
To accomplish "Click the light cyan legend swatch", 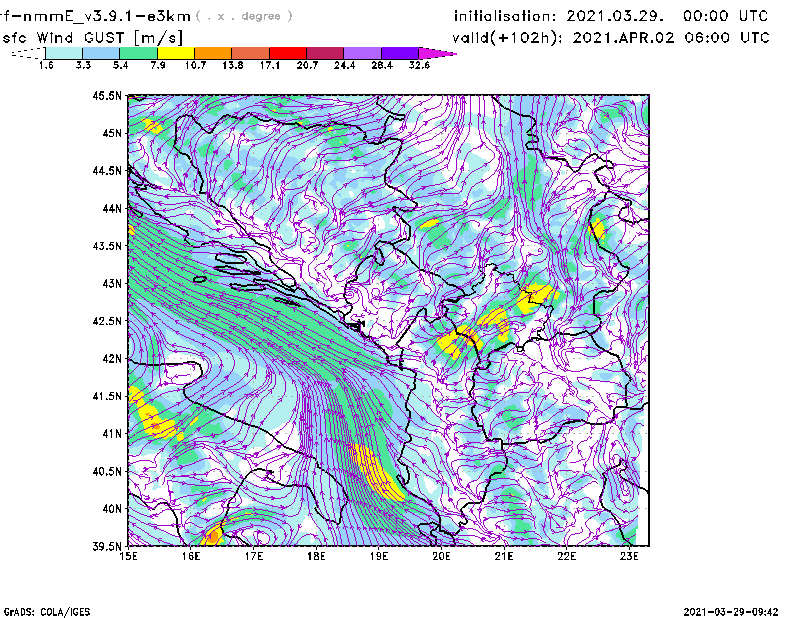I will coord(64,53).
